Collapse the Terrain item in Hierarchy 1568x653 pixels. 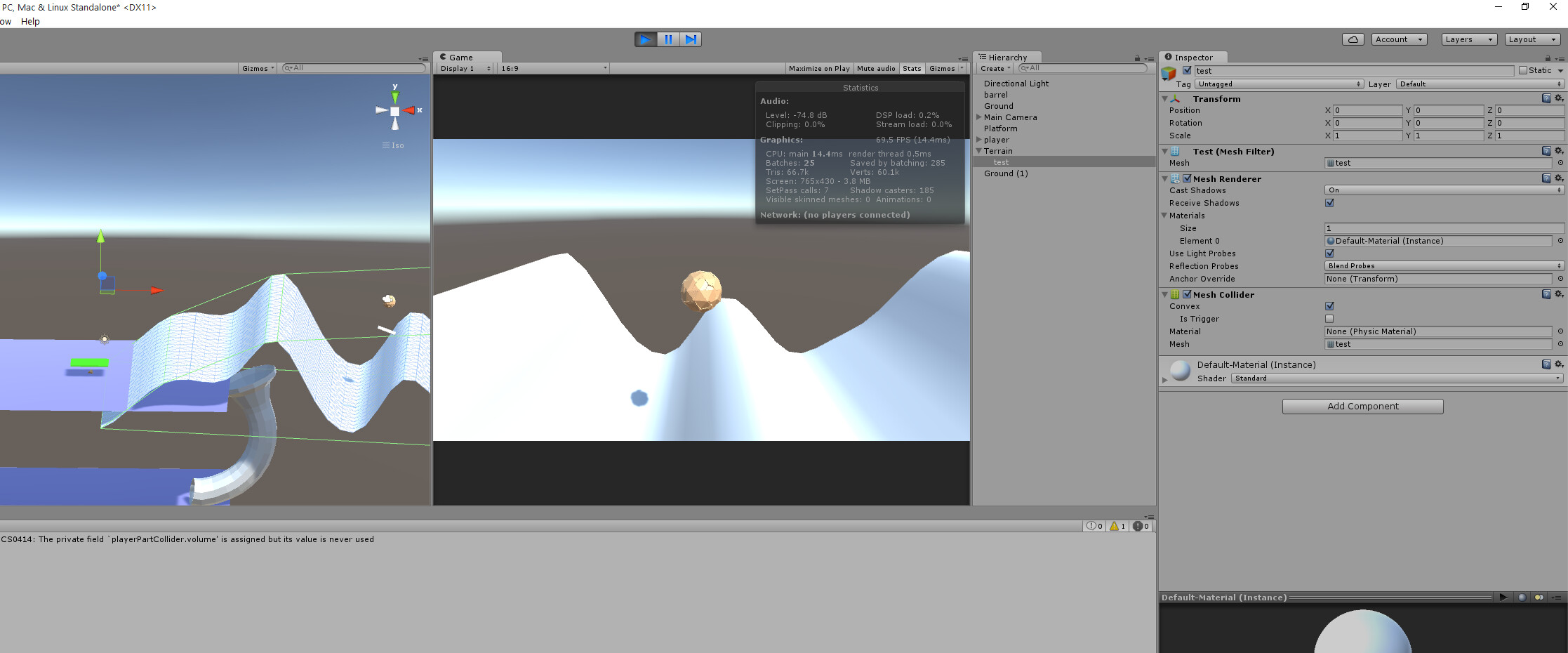(x=978, y=151)
